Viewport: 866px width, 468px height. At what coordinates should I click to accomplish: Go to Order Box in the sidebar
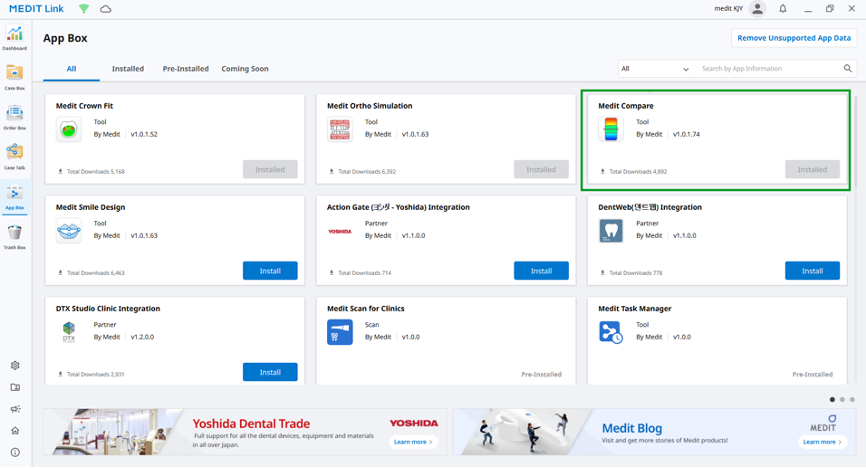tap(15, 117)
